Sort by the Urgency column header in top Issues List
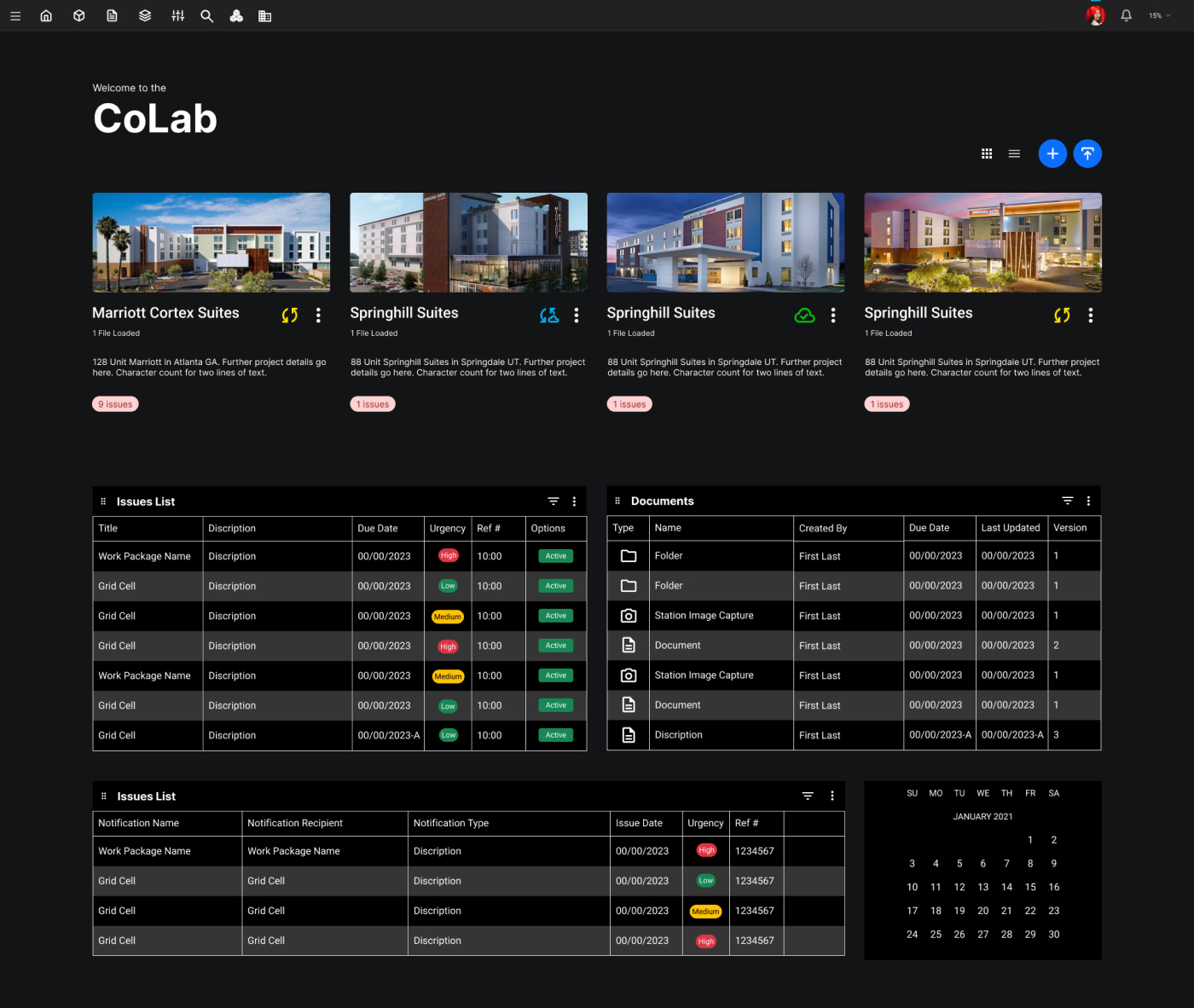 pyautogui.click(x=447, y=529)
